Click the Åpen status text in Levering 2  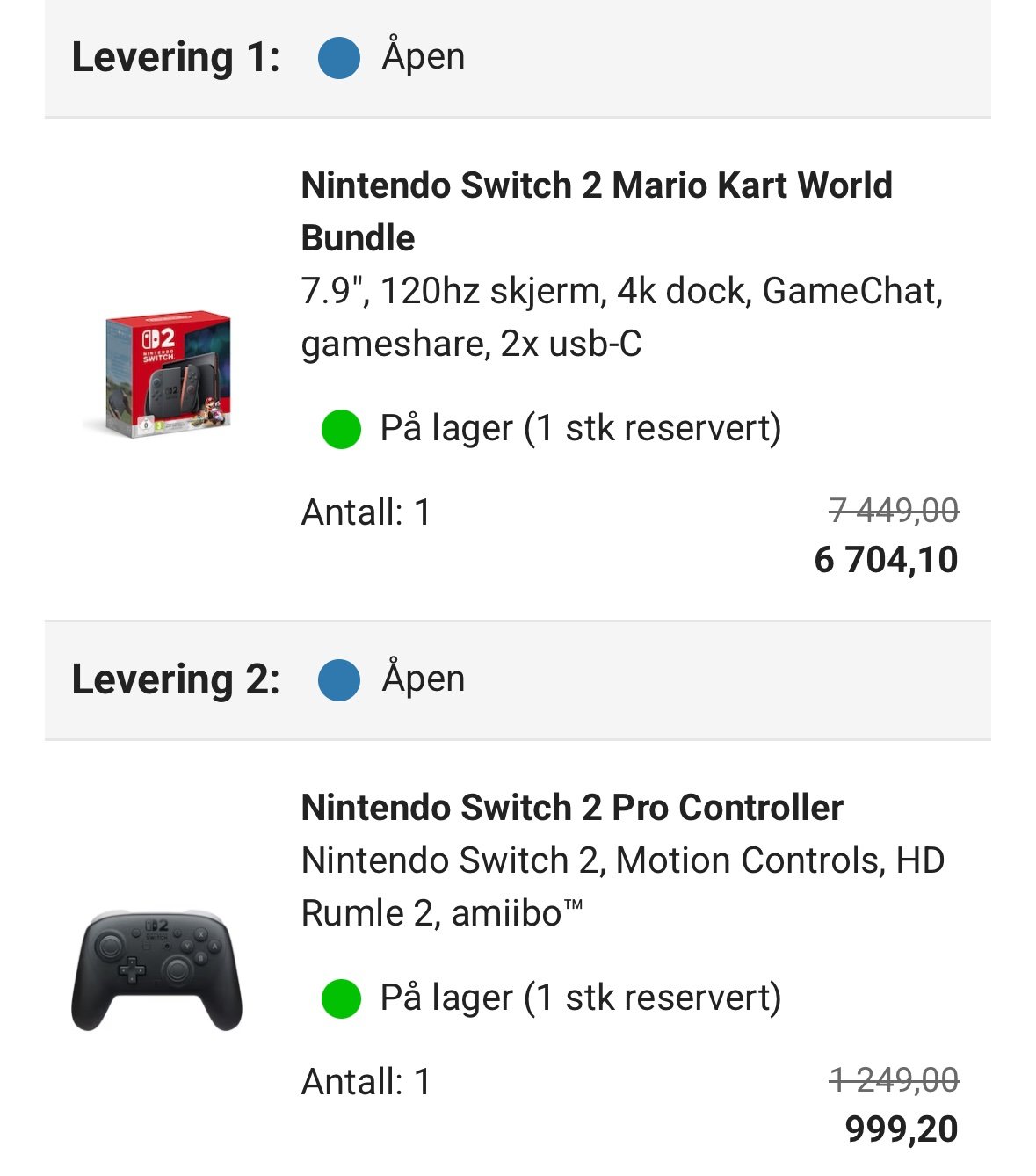click(424, 679)
